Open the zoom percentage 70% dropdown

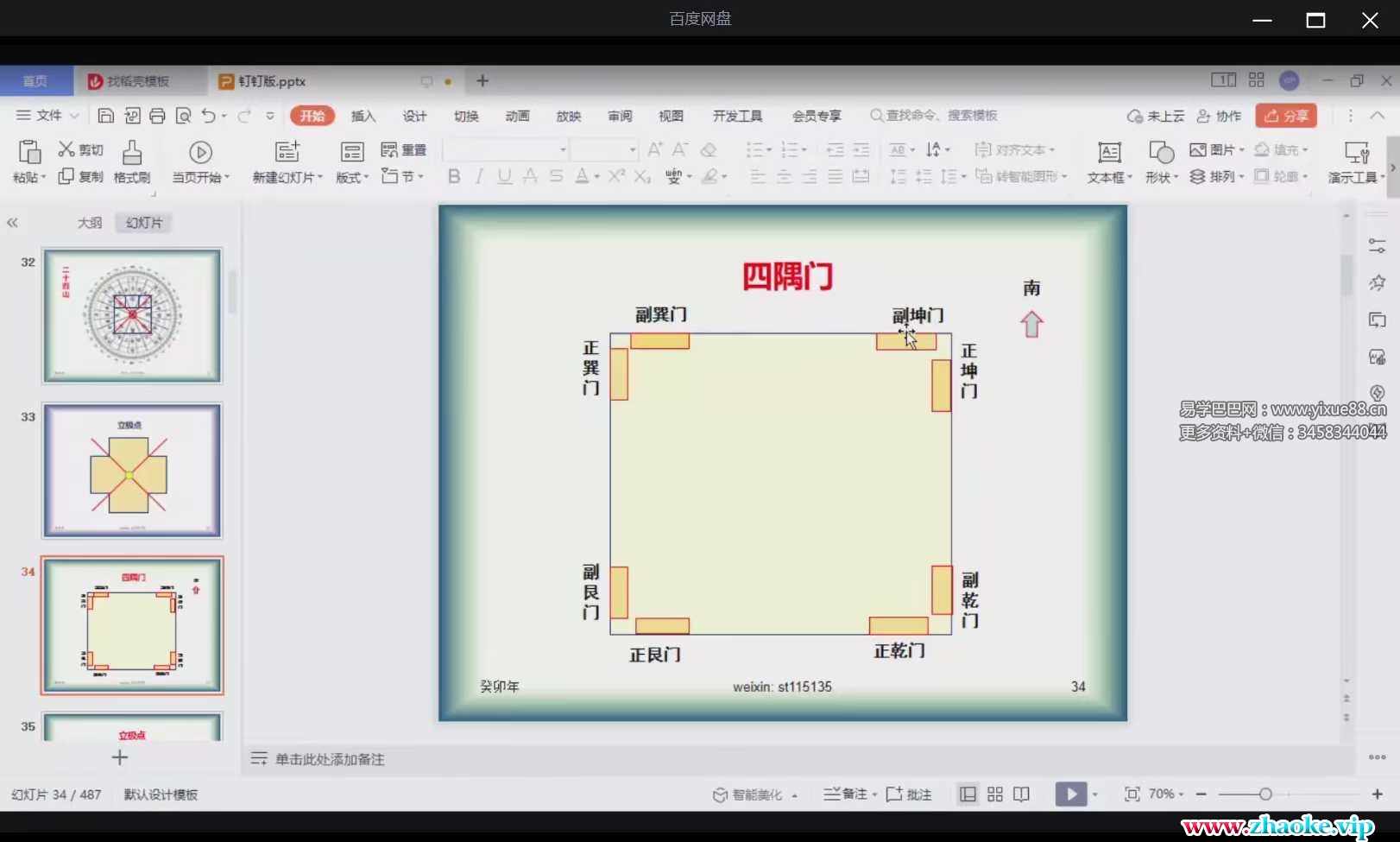pos(1165,795)
